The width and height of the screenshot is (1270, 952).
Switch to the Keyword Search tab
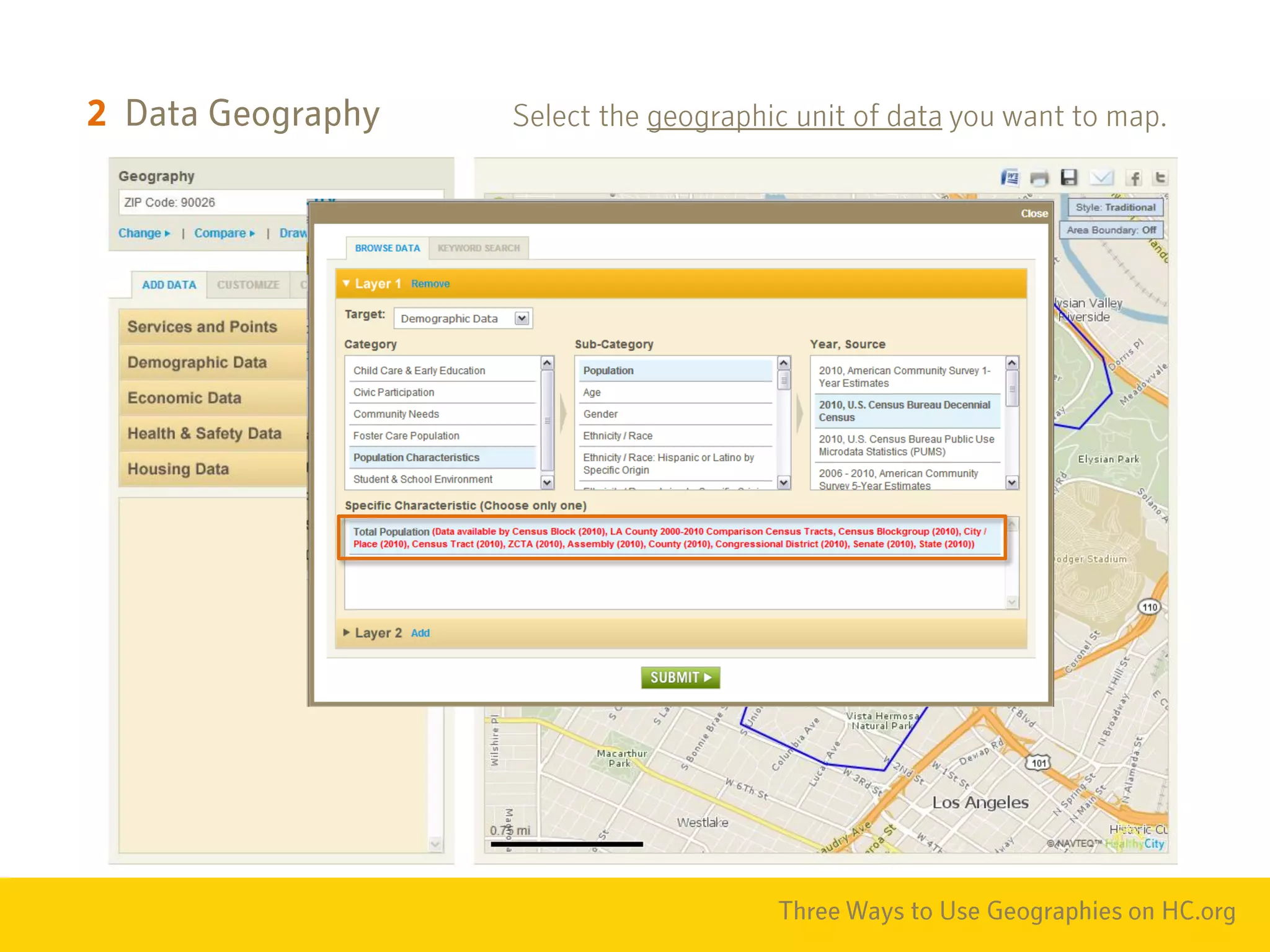(x=478, y=248)
